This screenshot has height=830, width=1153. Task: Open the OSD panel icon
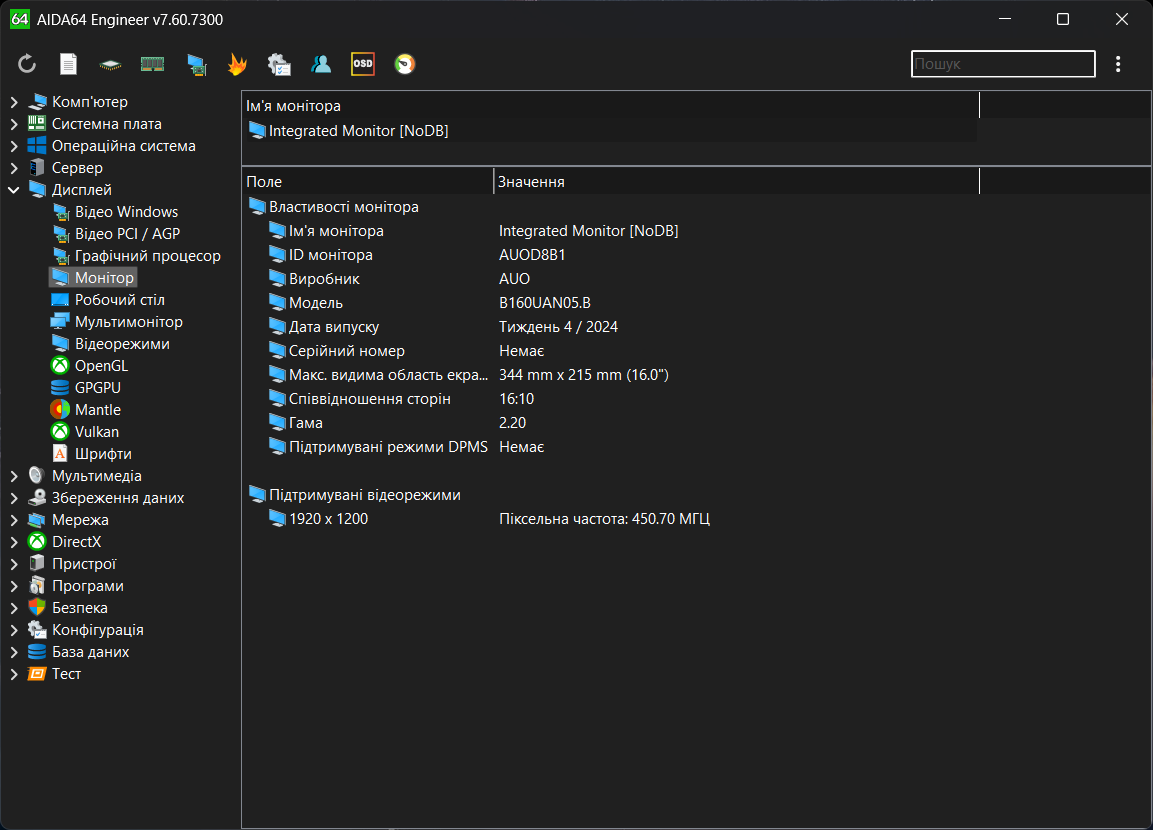click(x=363, y=64)
